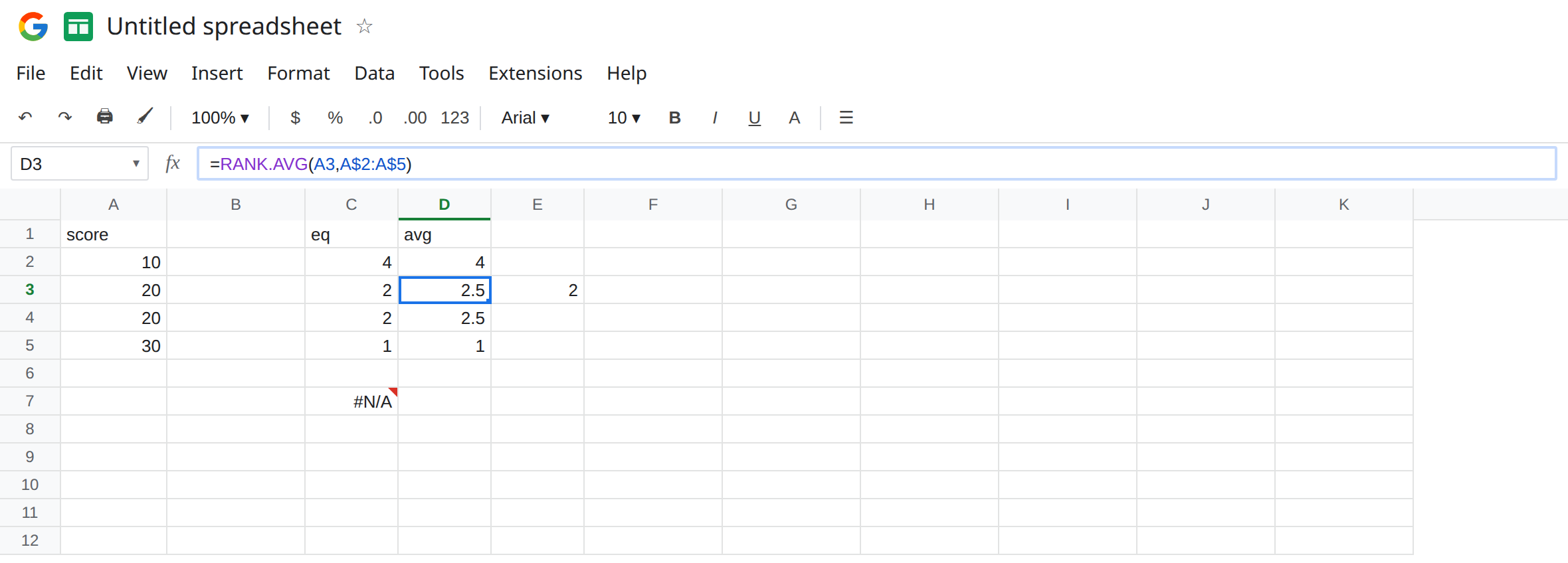1568x563 pixels.
Task: Select the 'avg' header cell
Action: [x=444, y=234]
